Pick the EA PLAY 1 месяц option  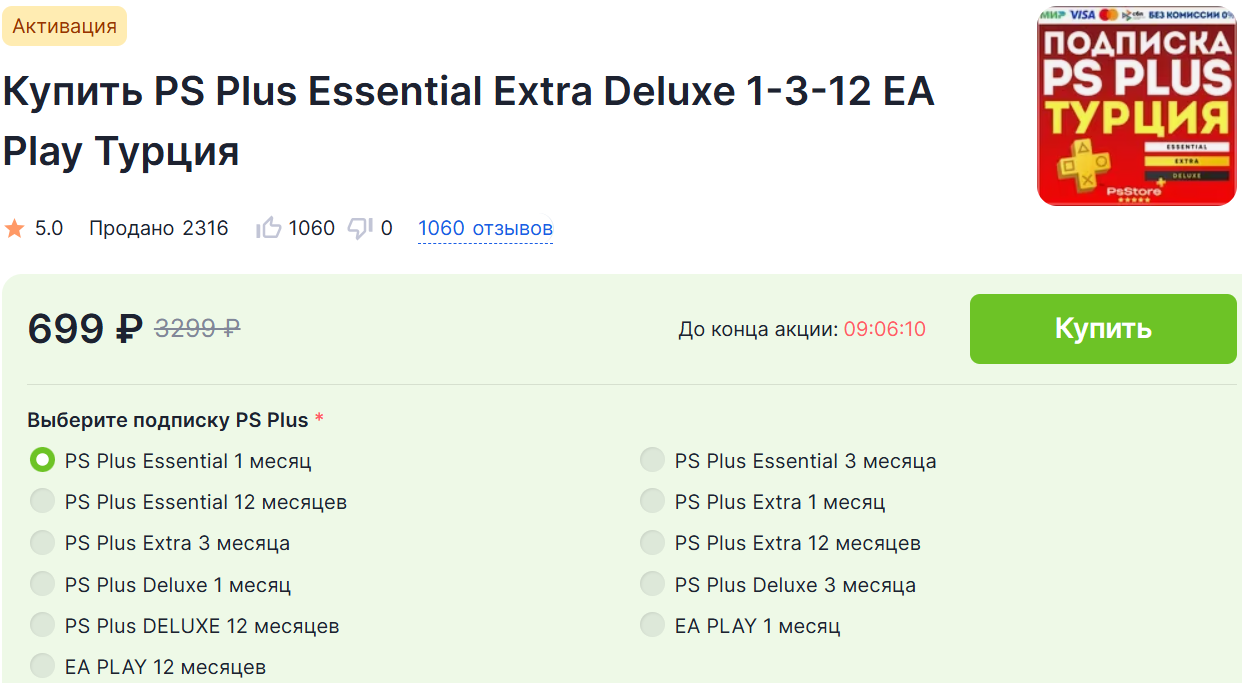tap(652, 626)
